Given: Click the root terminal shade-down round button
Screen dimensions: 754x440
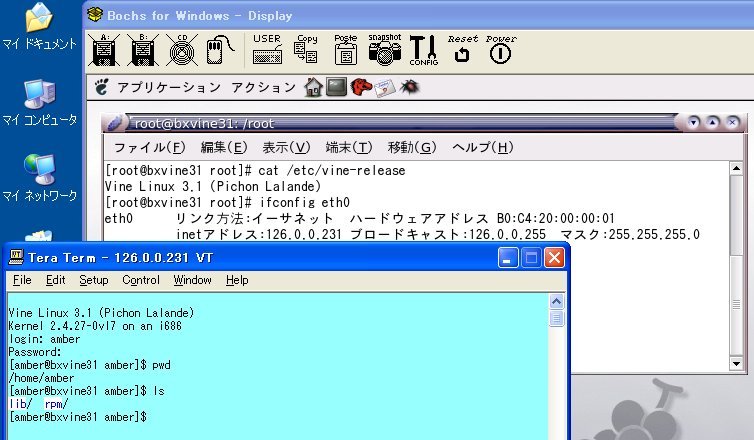Looking at the screenshot, I should (x=693, y=123).
